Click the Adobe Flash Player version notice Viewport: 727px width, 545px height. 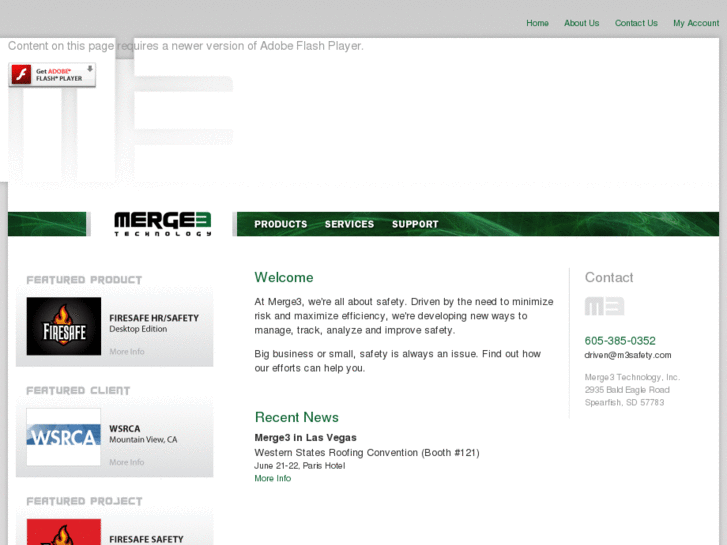[x=185, y=46]
